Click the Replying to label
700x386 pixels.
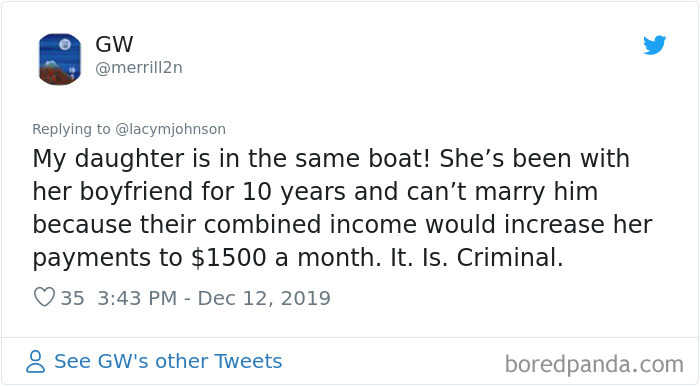pos(71,129)
